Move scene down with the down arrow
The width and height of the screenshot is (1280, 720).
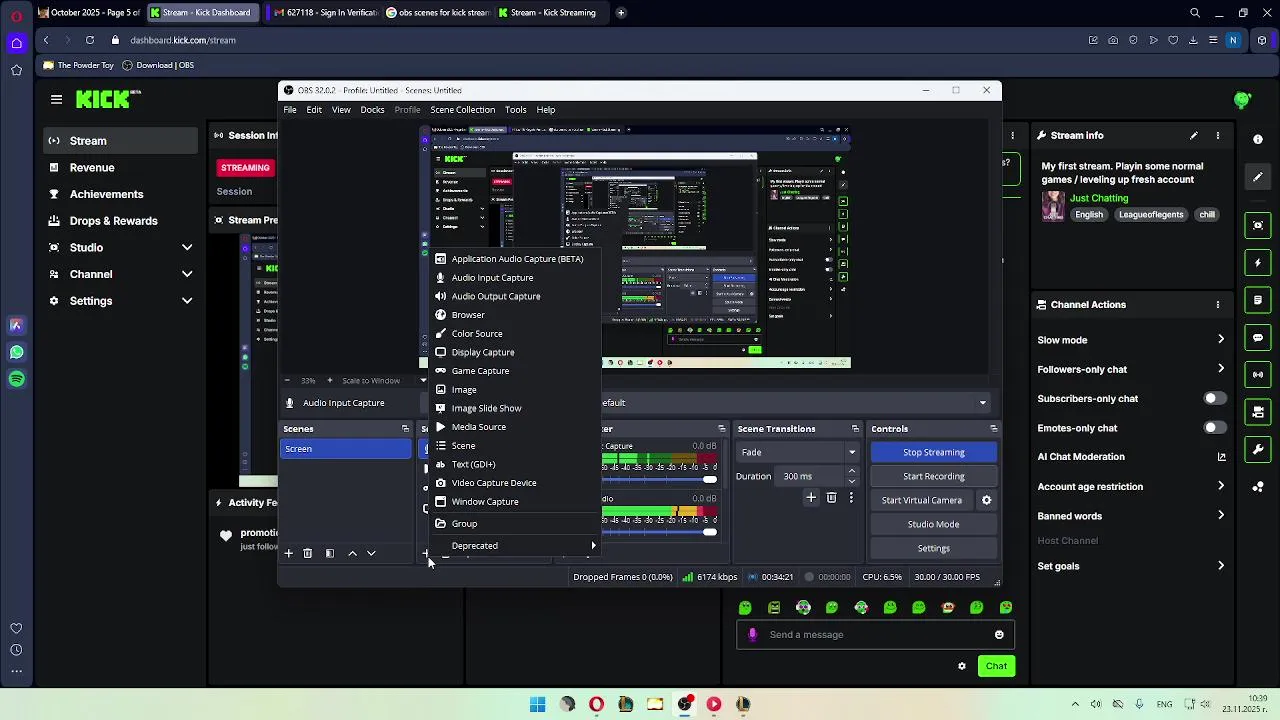pos(371,553)
